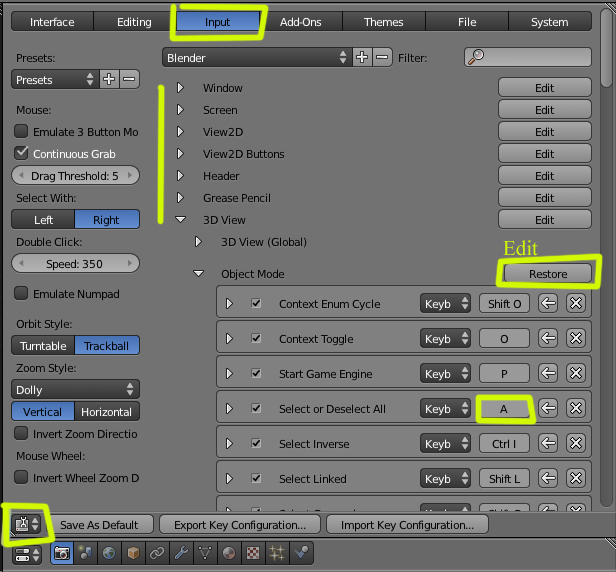Open the Keyb type dropdown for Select Inverse
The image size is (616, 572).
[445, 444]
